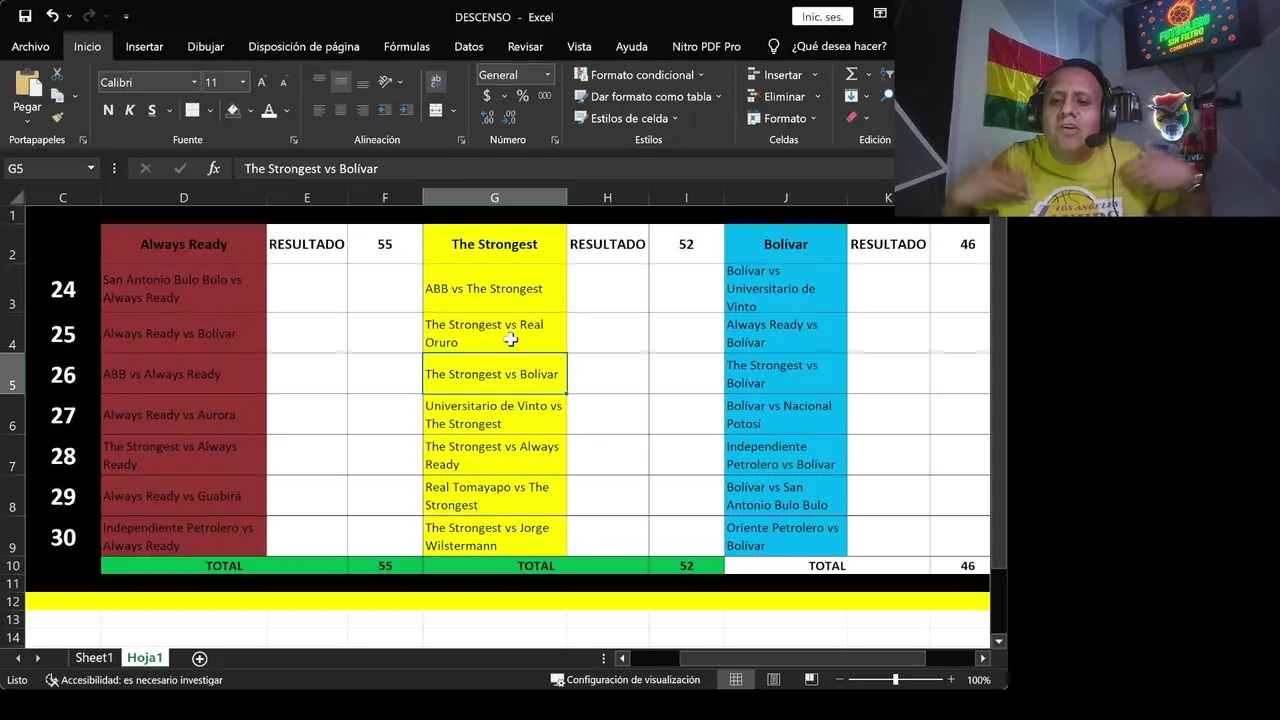
Task: Expand Estilos de celda menu
Action: [x=626, y=118]
